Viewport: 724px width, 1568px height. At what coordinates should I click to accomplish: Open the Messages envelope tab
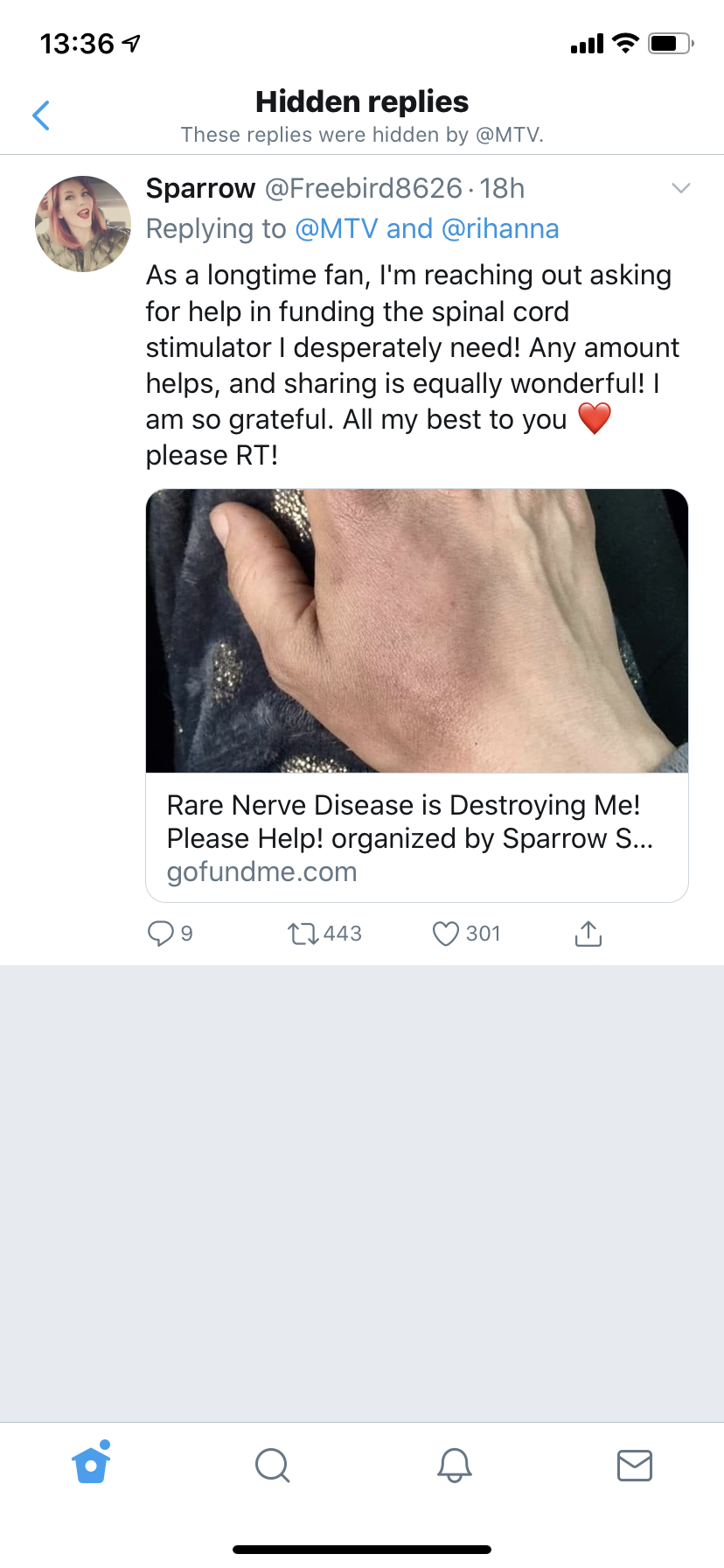click(634, 1464)
